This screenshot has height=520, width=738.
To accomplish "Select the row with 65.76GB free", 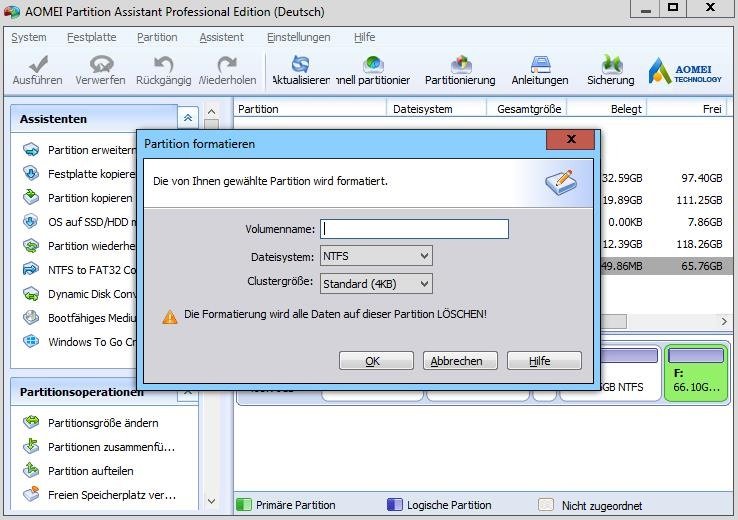I will pos(666,266).
